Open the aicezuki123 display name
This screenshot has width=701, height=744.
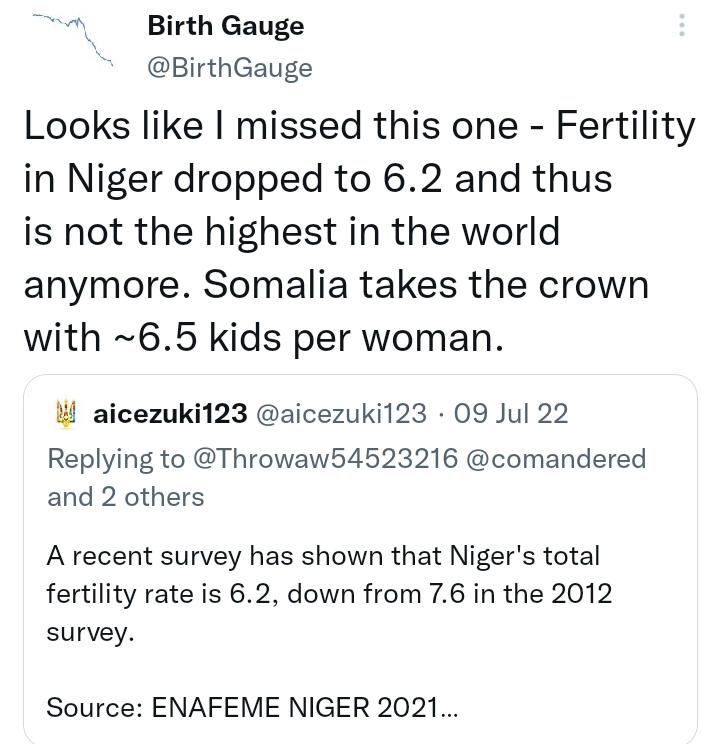[170, 413]
